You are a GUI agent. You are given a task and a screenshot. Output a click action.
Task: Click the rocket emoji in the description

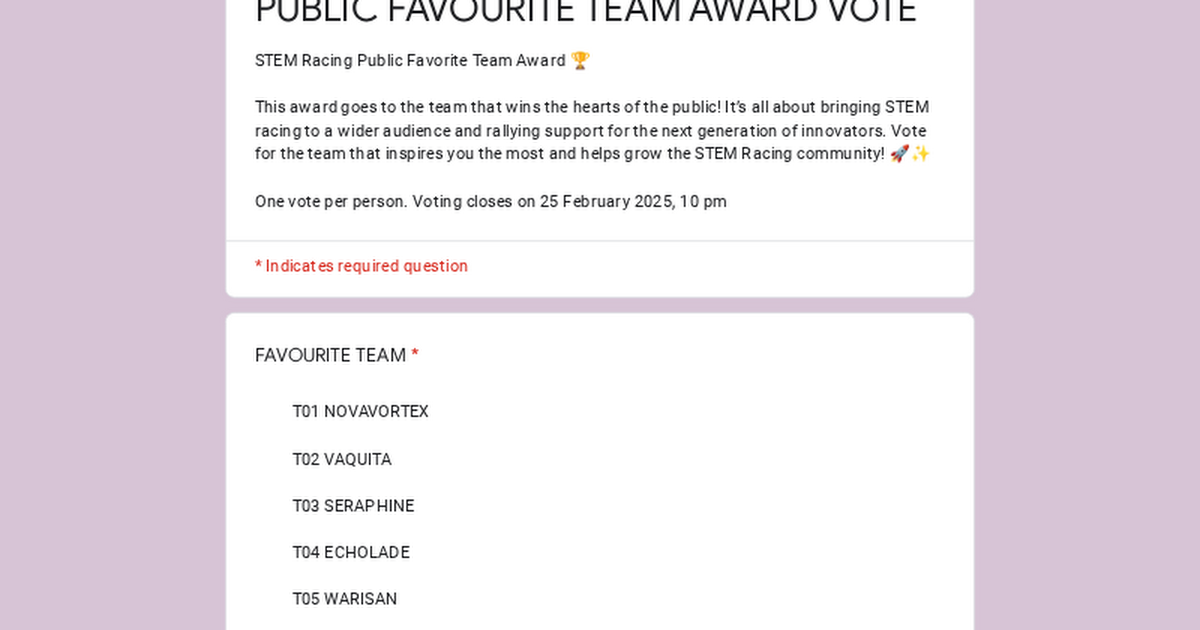point(899,154)
